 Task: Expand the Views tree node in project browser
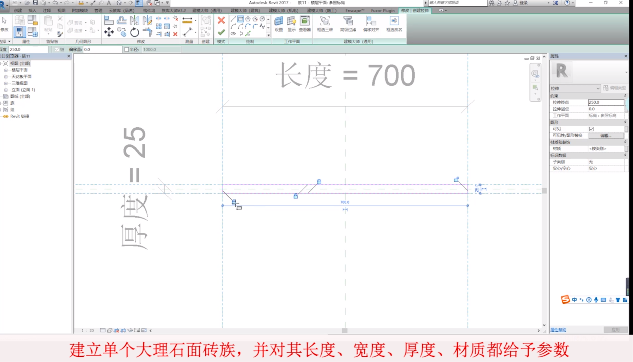[x=2, y=63]
